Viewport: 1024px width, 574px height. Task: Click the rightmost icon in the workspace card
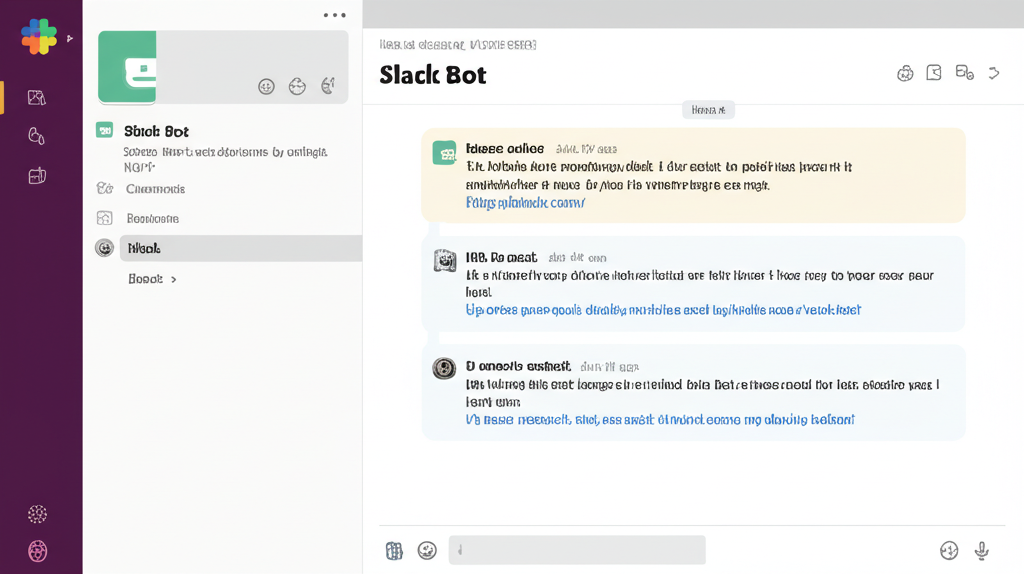coord(328,86)
